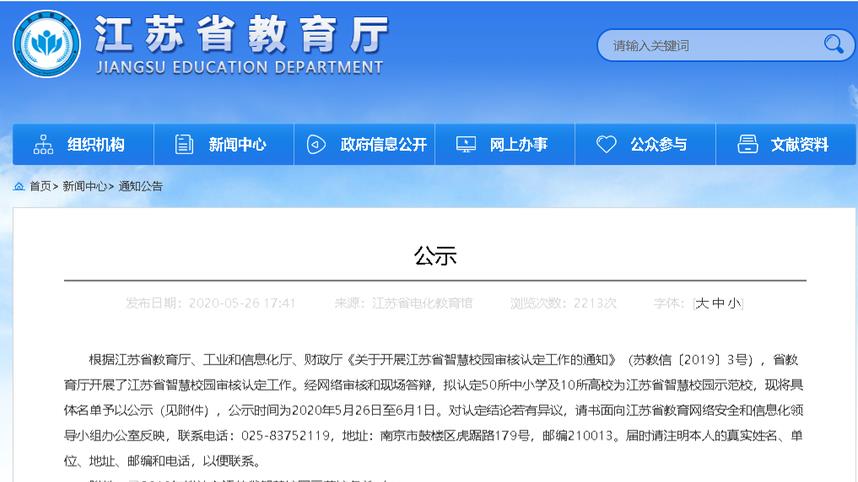Select the 公众参与 navigation tab
The image size is (858, 482).
point(658,144)
